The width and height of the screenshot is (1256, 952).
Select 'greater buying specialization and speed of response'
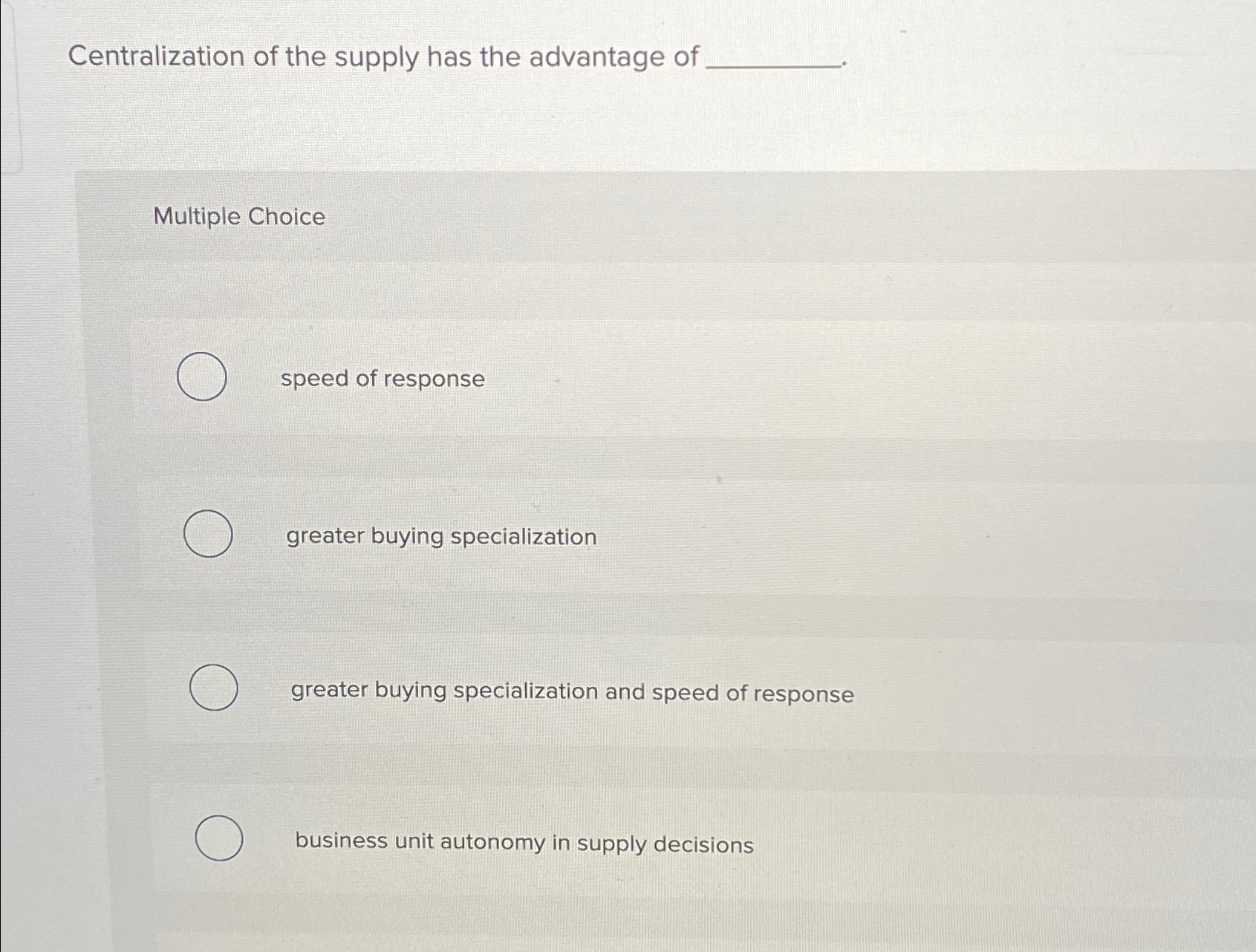(x=213, y=689)
